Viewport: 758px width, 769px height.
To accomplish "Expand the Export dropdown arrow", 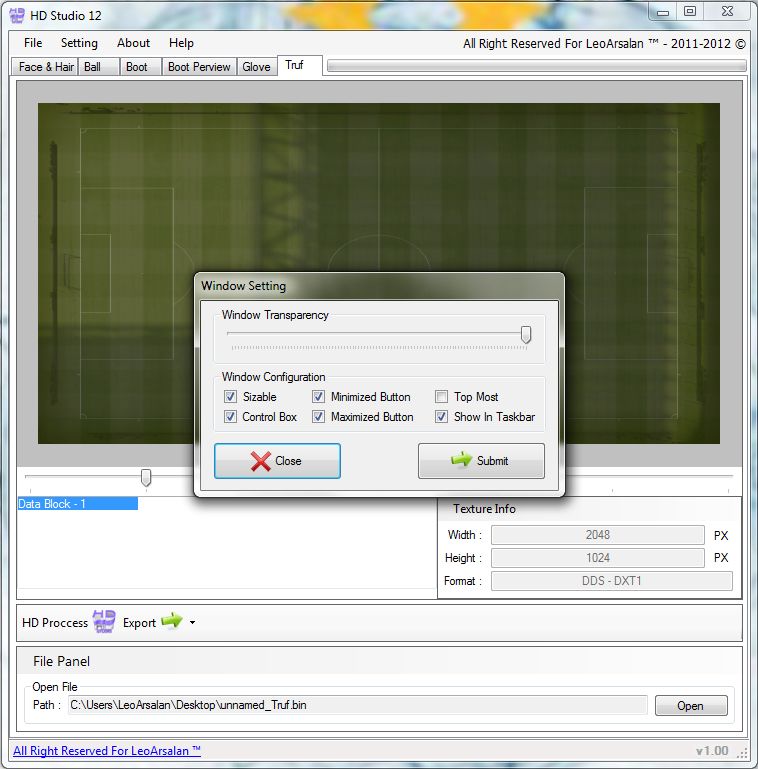I will pyautogui.click(x=192, y=623).
